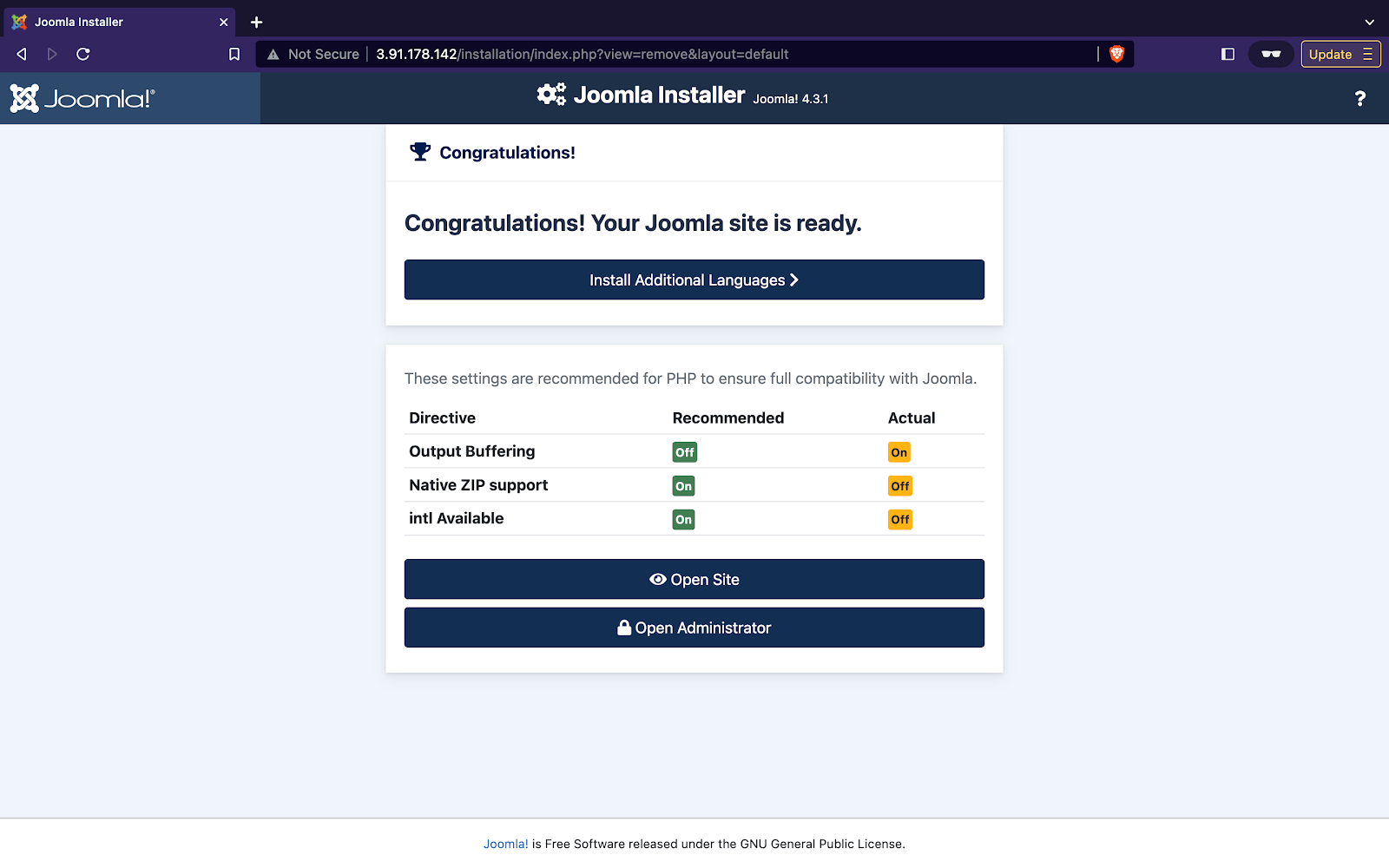Click the gears icon in the installer title
This screenshot has width=1389, height=868.
[x=550, y=94]
